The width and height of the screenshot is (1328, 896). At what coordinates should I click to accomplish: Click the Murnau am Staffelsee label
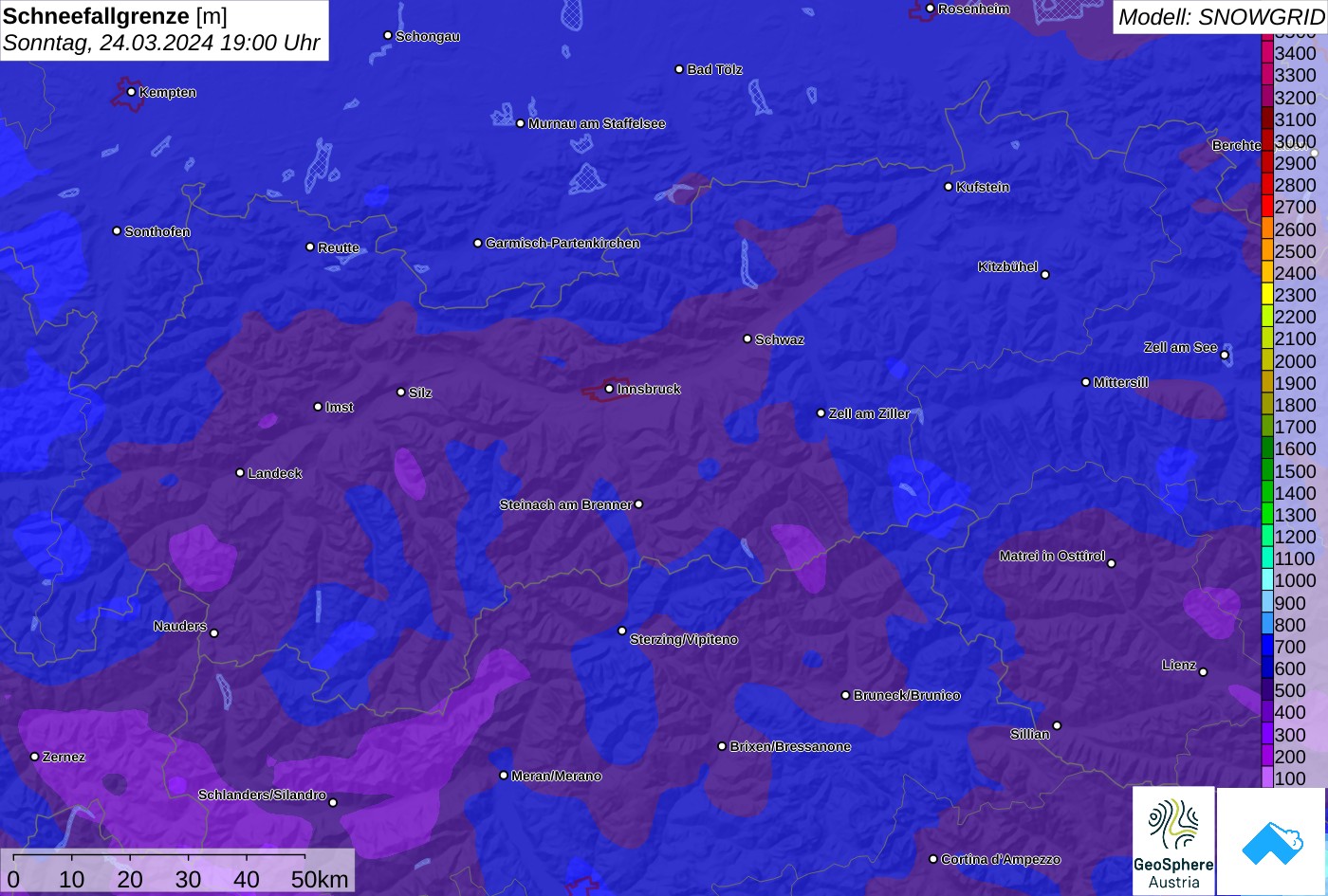[597, 123]
